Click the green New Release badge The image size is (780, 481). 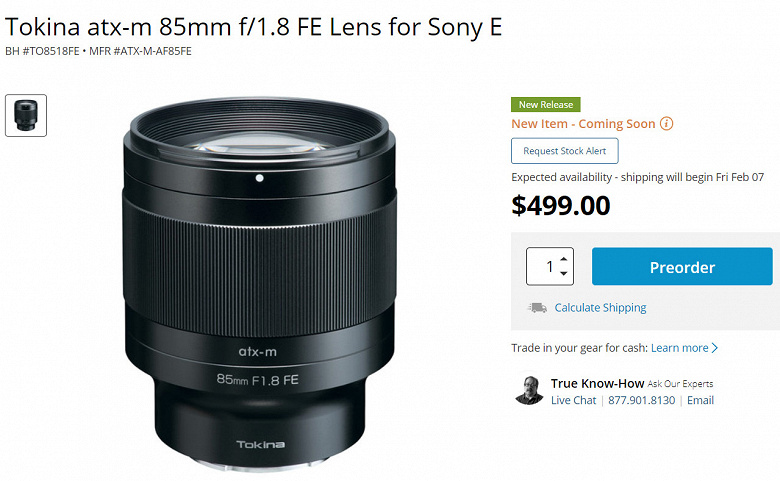pyautogui.click(x=546, y=104)
